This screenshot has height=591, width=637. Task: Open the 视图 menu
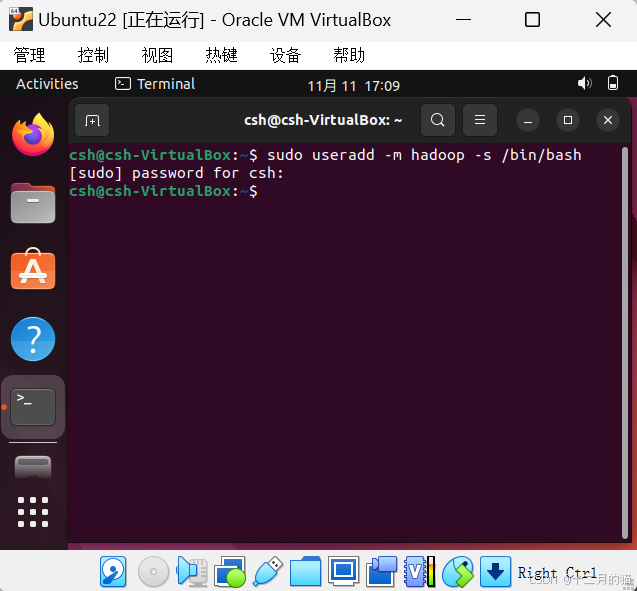[x=157, y=55]
